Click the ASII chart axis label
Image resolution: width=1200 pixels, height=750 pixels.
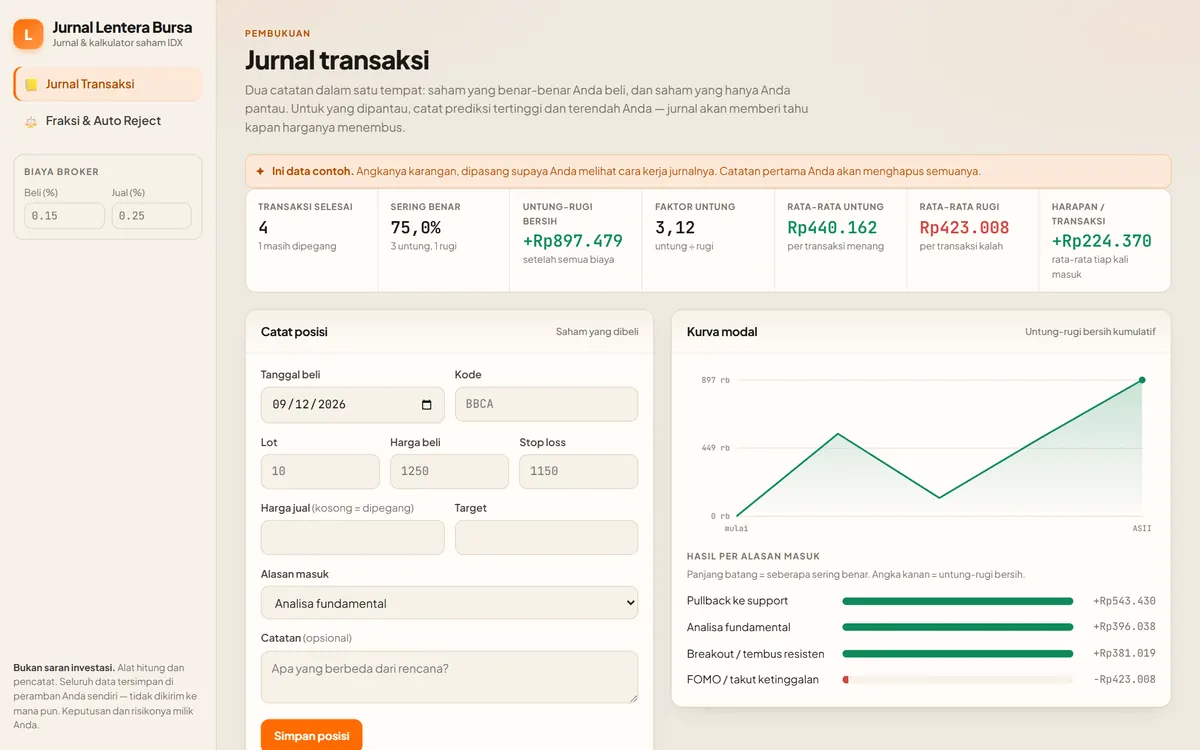point(1142,528)
